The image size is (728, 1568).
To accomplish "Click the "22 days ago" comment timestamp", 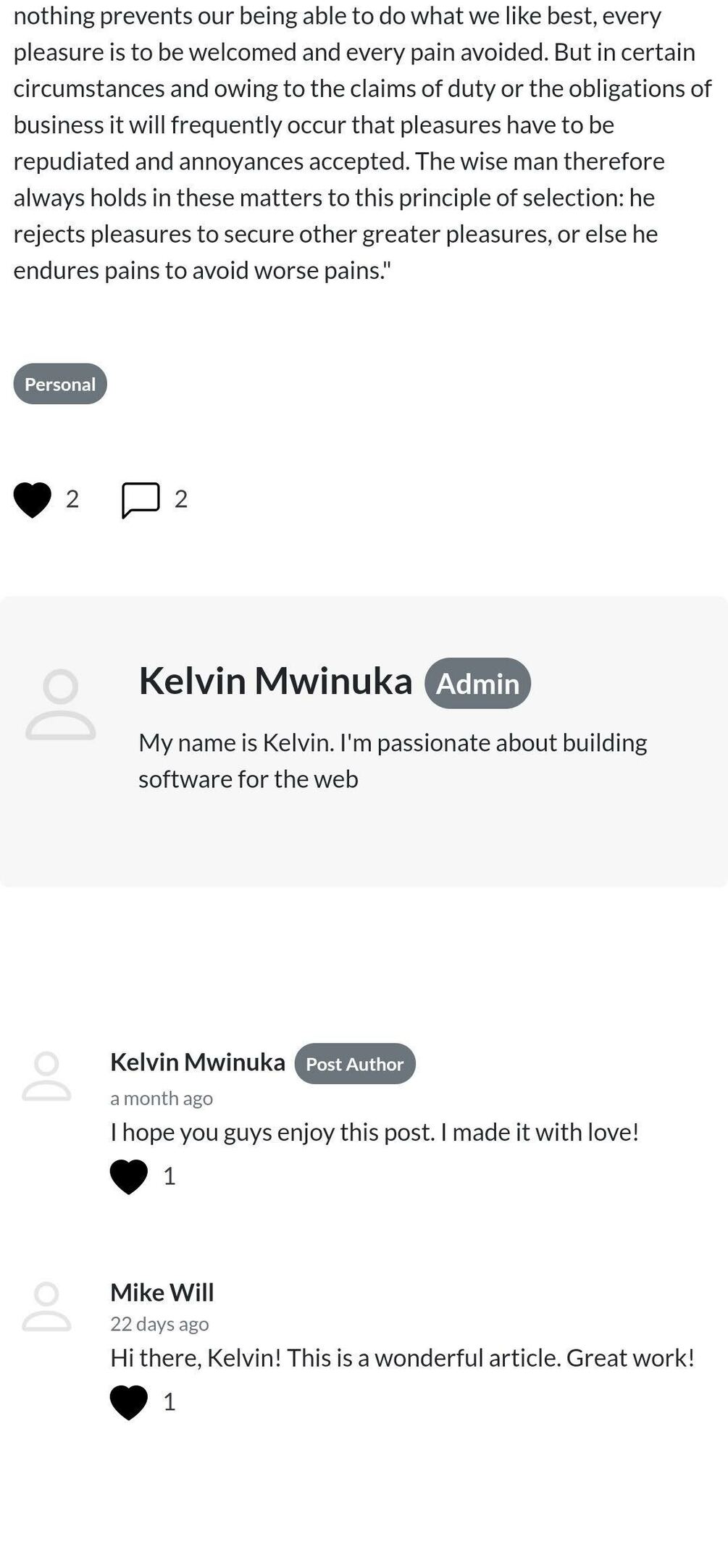I will pos(159,1324).
